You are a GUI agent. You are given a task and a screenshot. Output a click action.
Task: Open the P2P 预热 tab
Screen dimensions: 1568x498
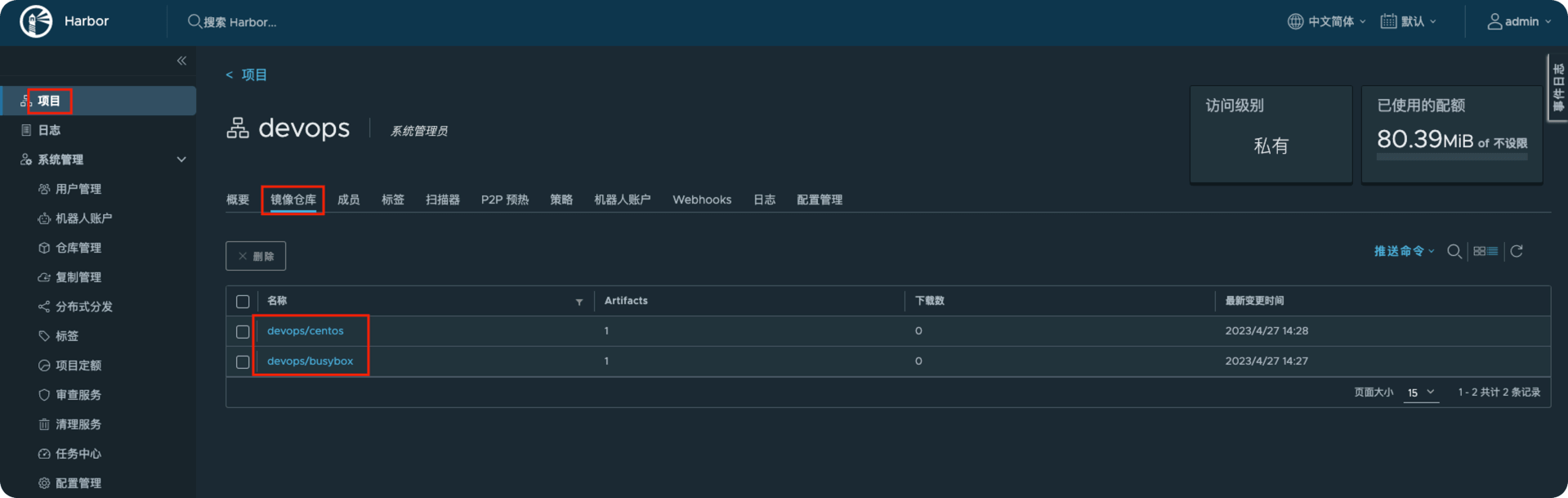point(505,200)
